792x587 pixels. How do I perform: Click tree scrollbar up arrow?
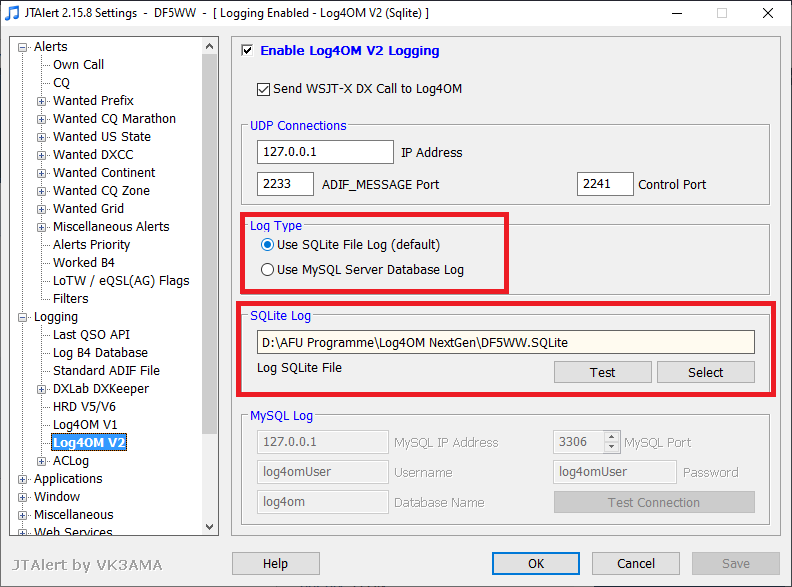[210, 46]
